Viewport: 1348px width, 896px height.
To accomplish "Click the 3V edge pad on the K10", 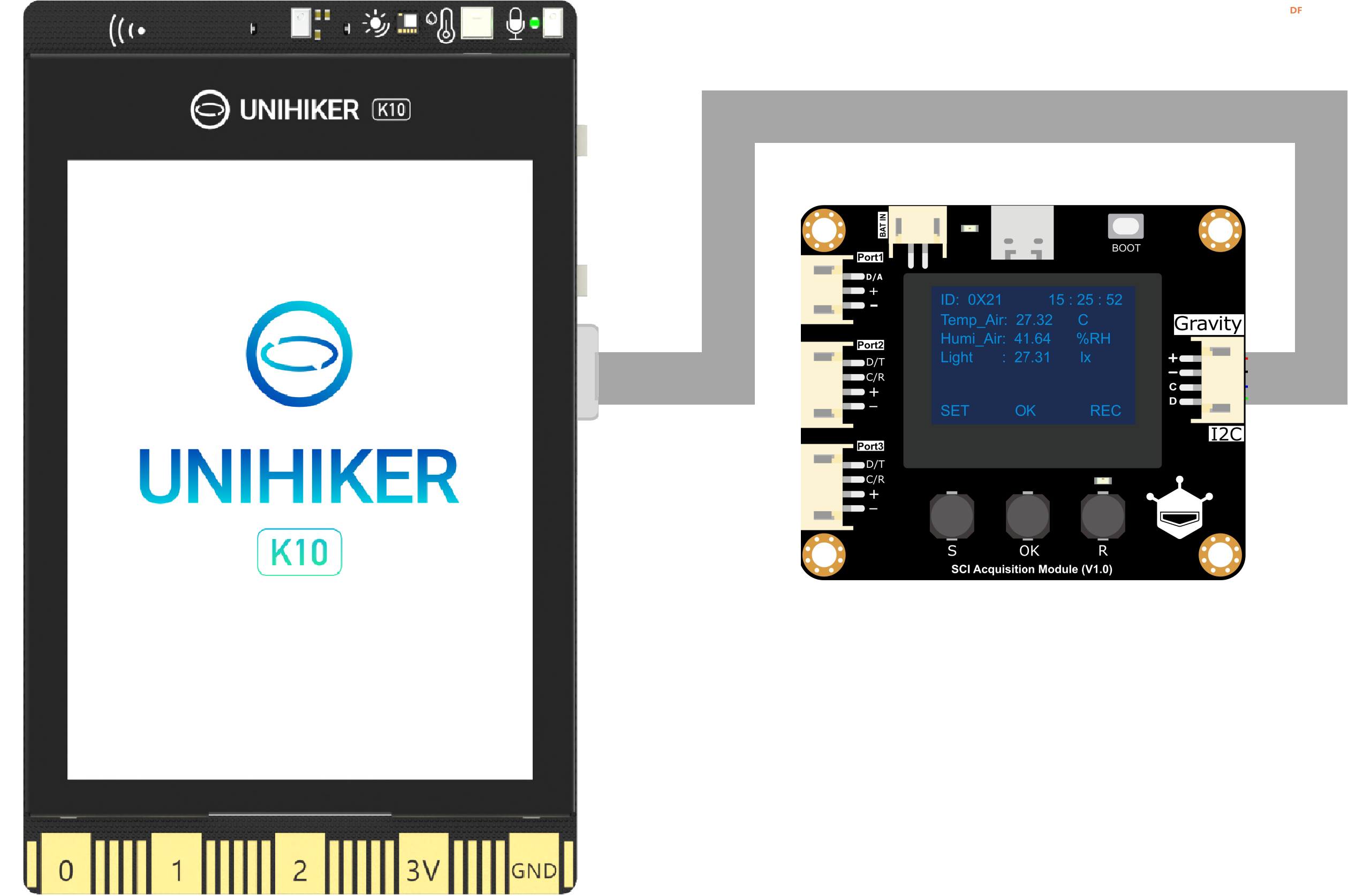I will [423, 863].
